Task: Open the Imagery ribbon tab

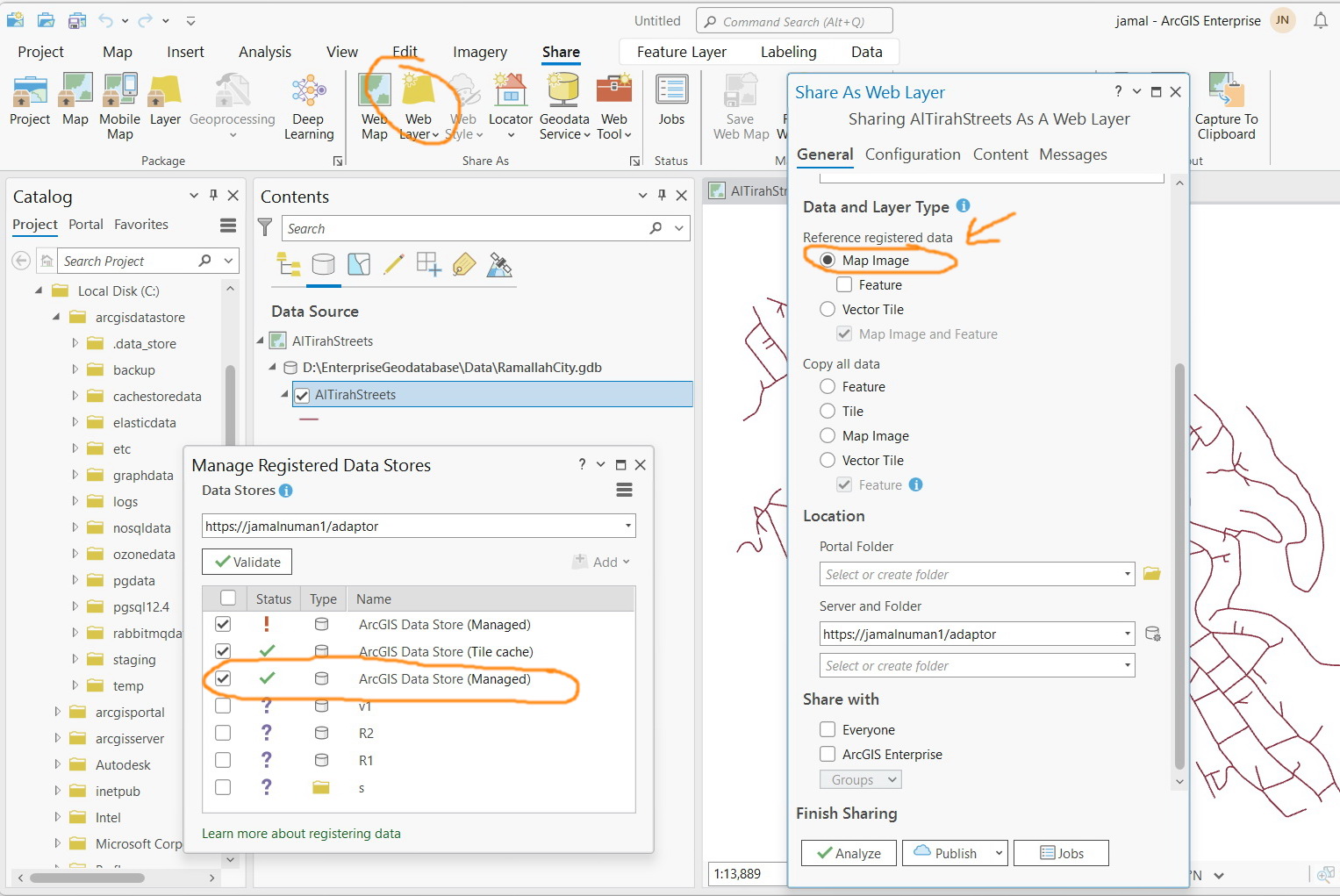Action: 480,52
